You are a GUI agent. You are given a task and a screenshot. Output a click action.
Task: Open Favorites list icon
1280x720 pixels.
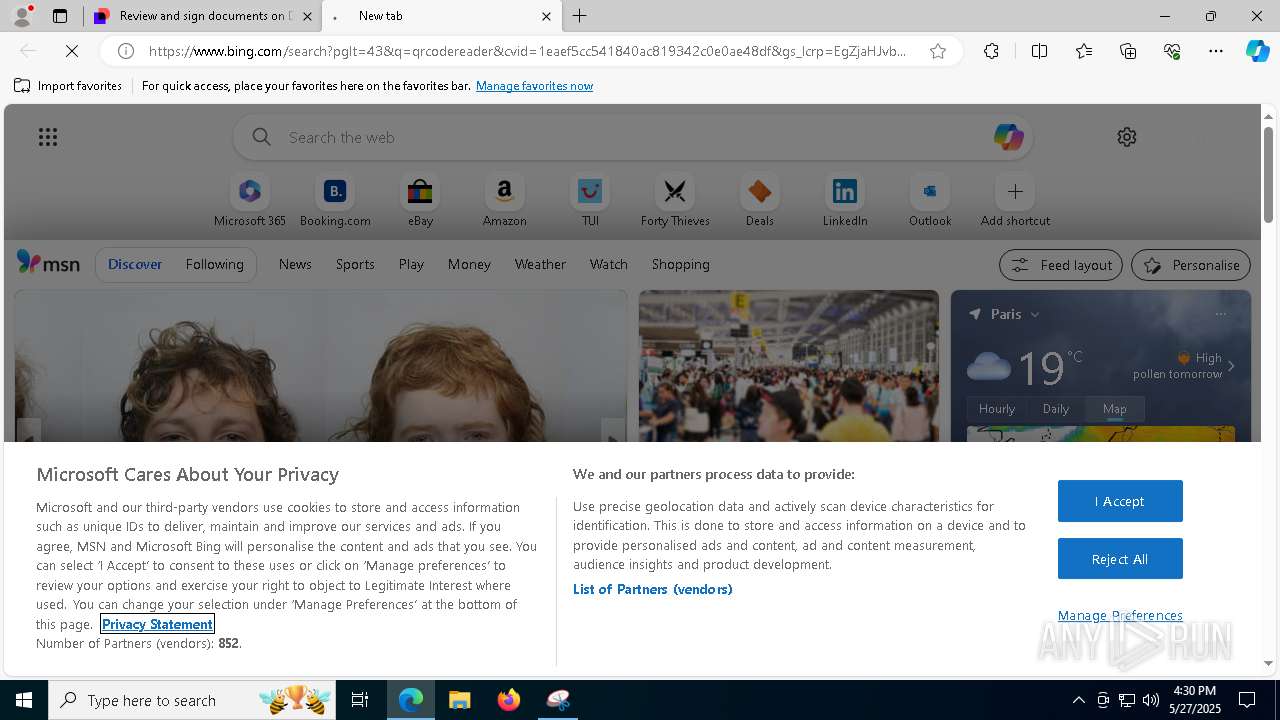(x=1084, y=51)
